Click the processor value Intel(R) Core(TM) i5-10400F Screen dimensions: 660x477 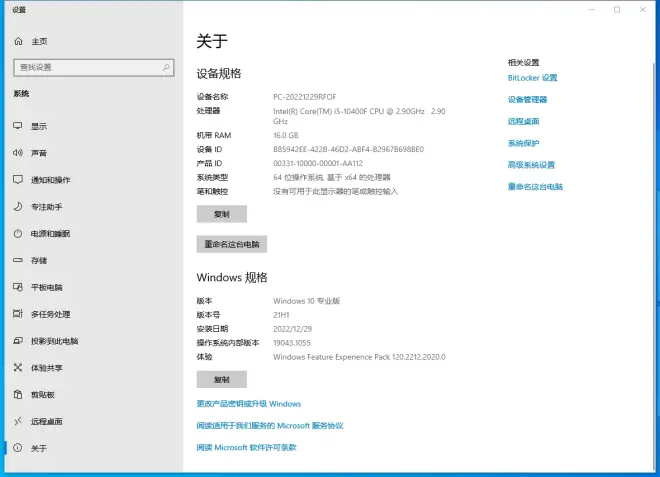point(359,116)
